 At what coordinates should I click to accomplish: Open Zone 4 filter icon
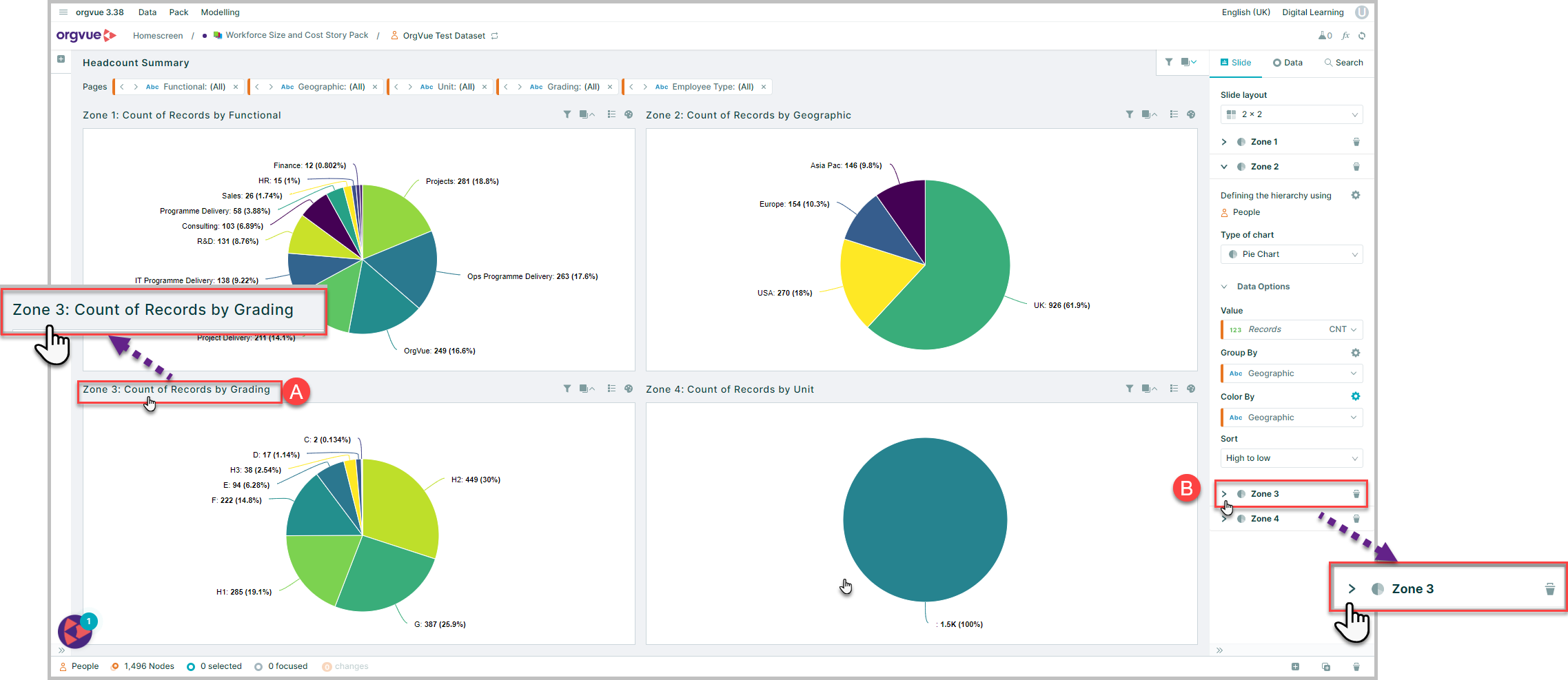[x=1129, y=389]
